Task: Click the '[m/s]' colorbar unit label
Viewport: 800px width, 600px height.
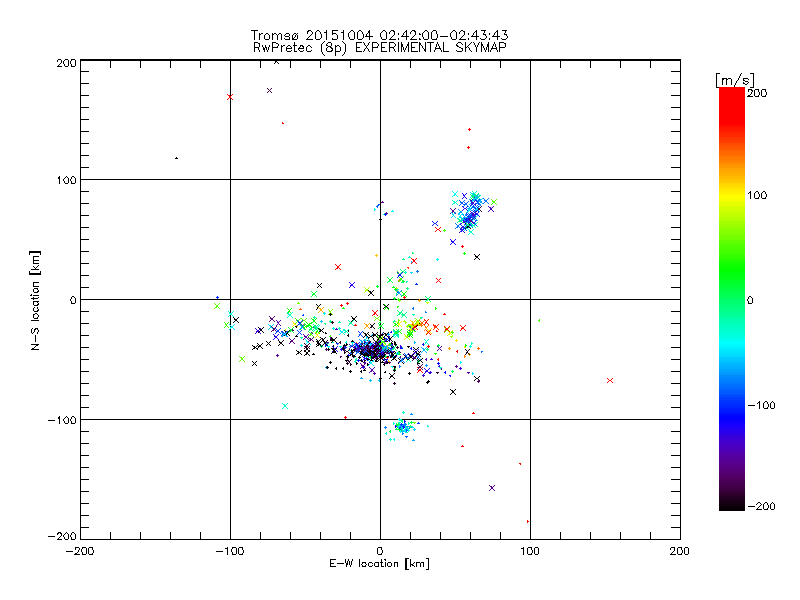Action: point(735,80)
